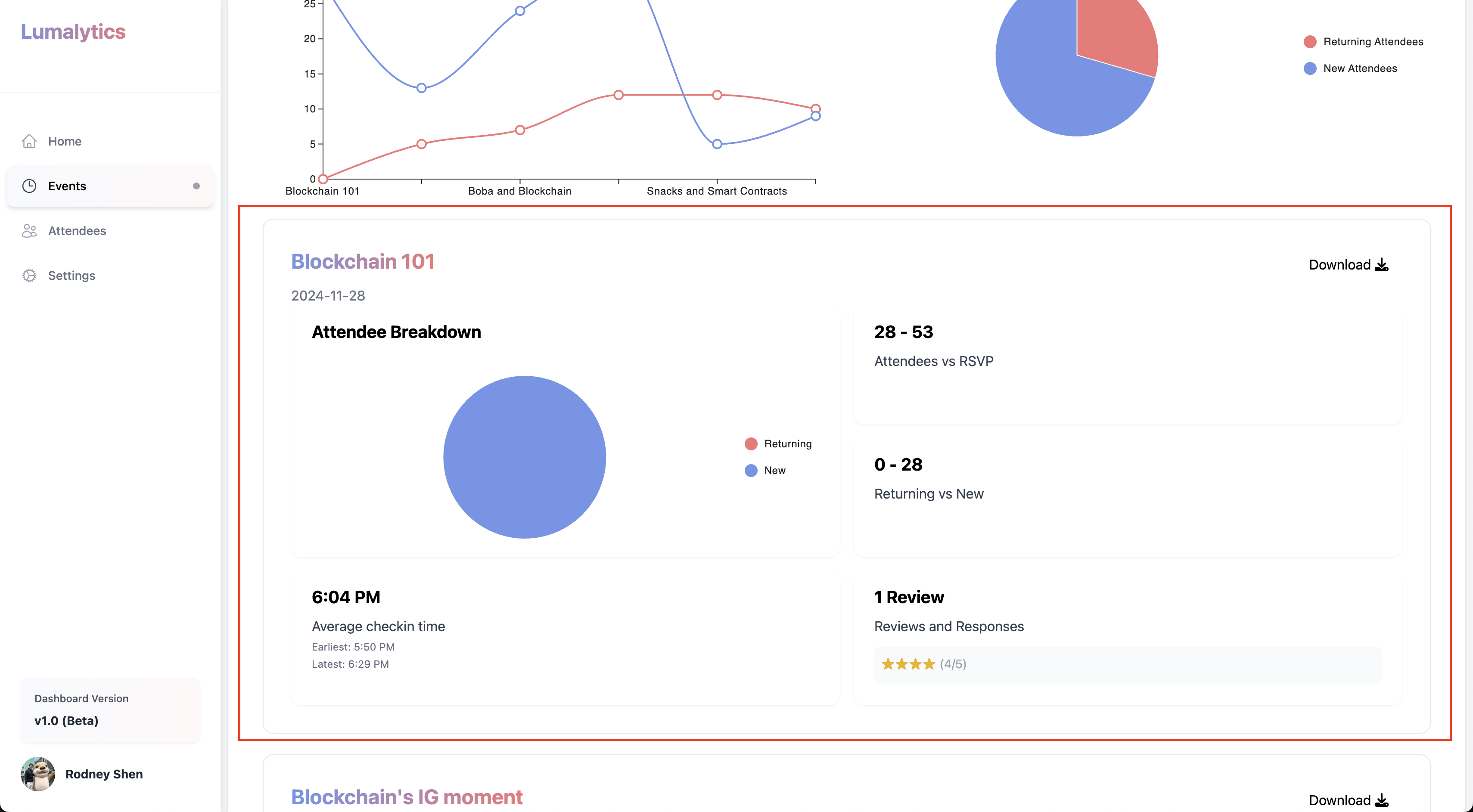This screenshot has width=1473, height=812.
Task: Click download icon for Blockchain's IG moment
Action: pos(1382,800)
